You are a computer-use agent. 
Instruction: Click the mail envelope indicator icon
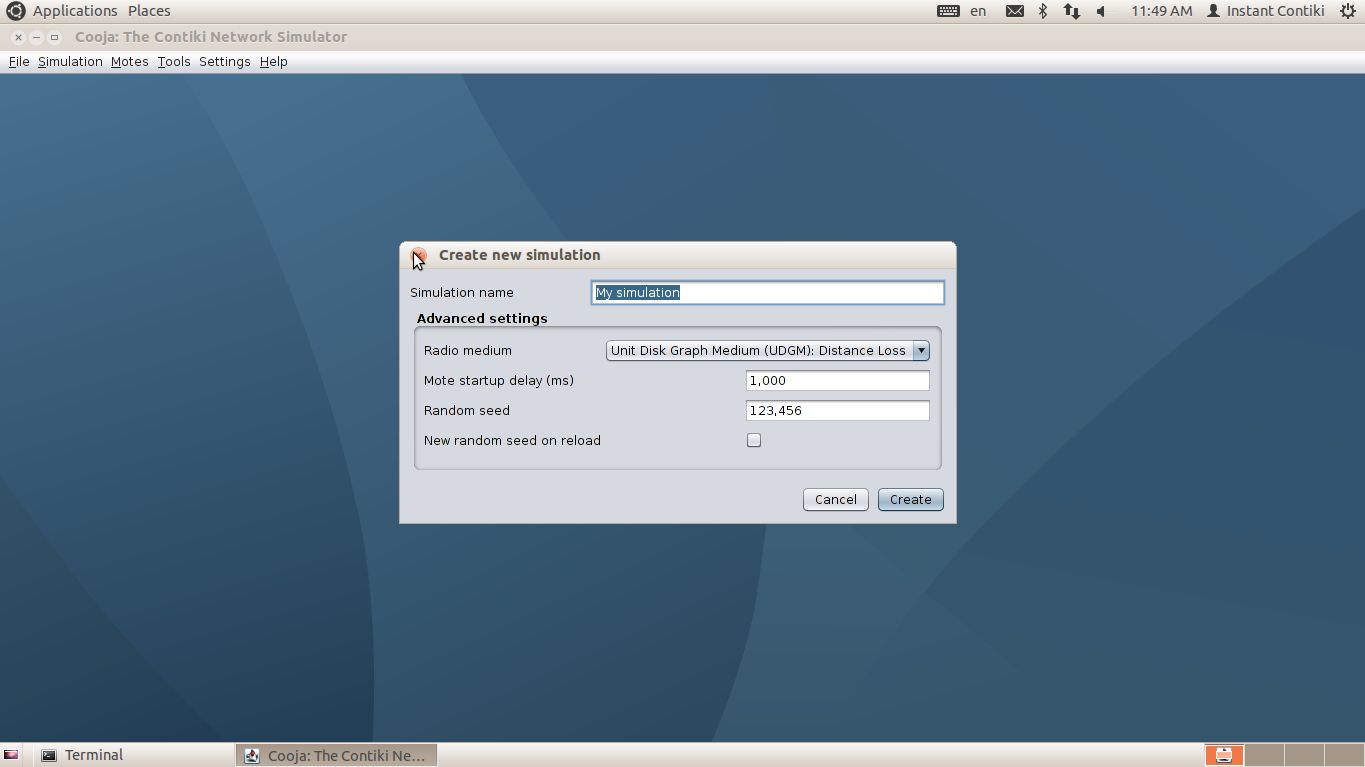coord(1014,11)
